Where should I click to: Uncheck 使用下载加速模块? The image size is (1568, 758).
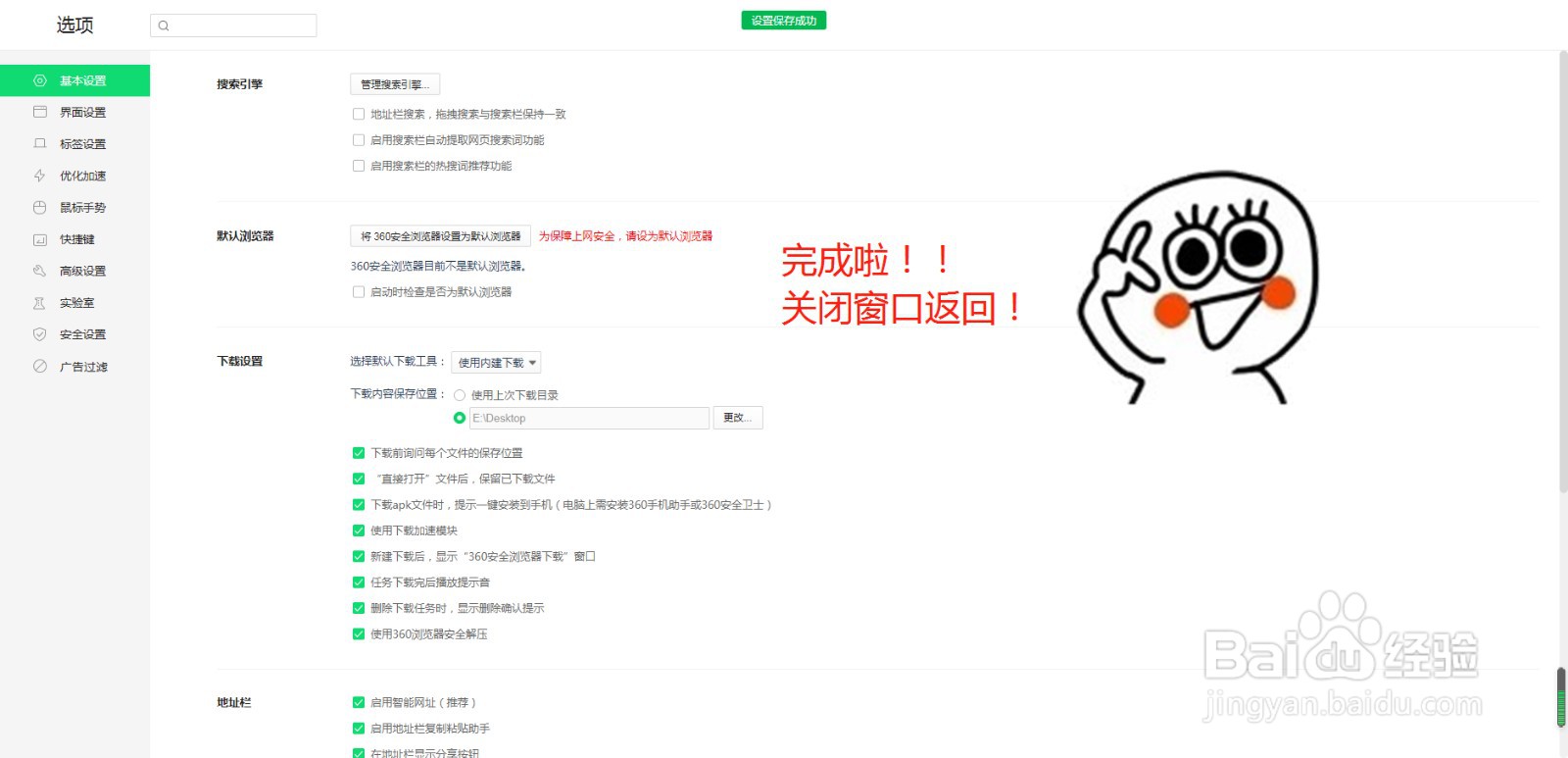coord(359,531)
